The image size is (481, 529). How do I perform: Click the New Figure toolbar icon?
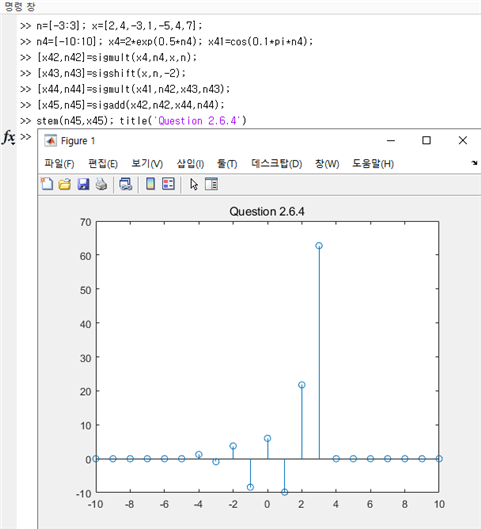pos(47,184)
